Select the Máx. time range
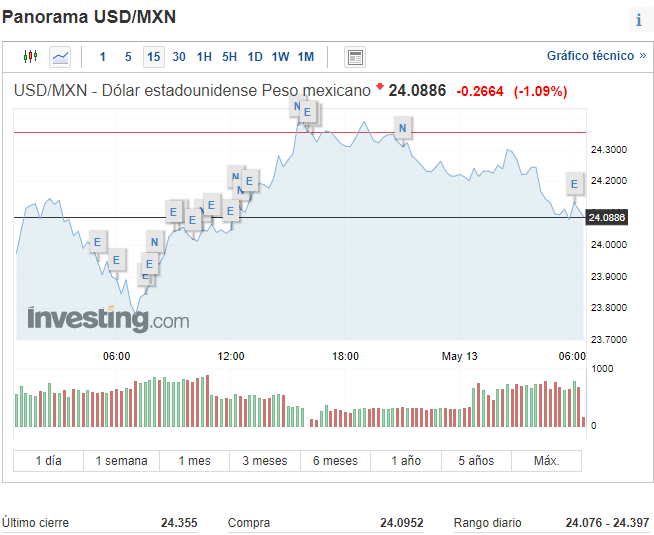The height and width of the screenshot is (535, 654). 546,461
